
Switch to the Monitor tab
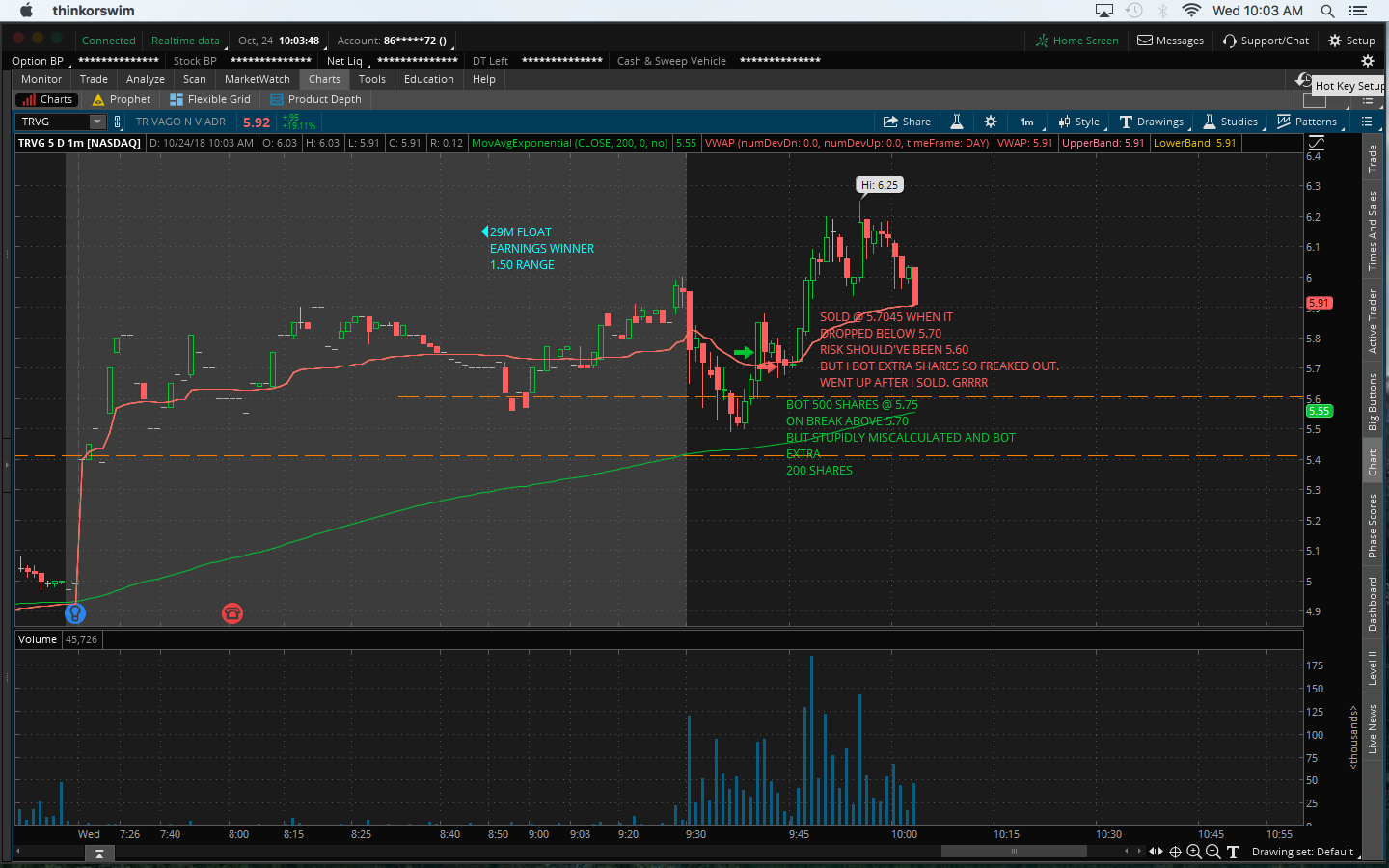click(41, 79)
